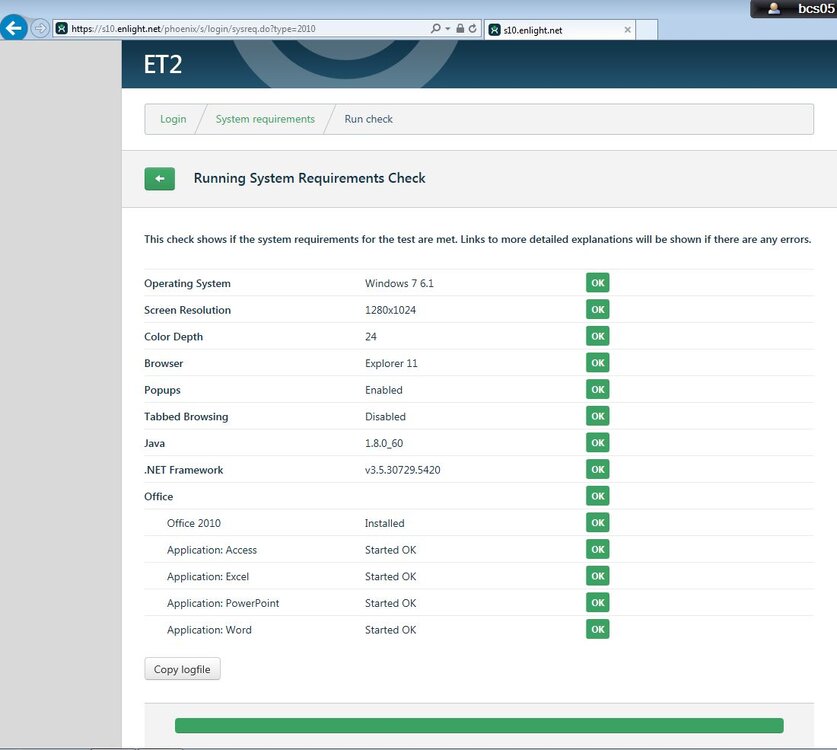Click the ET2 logo in the header
837x750 pixels.
163,65
